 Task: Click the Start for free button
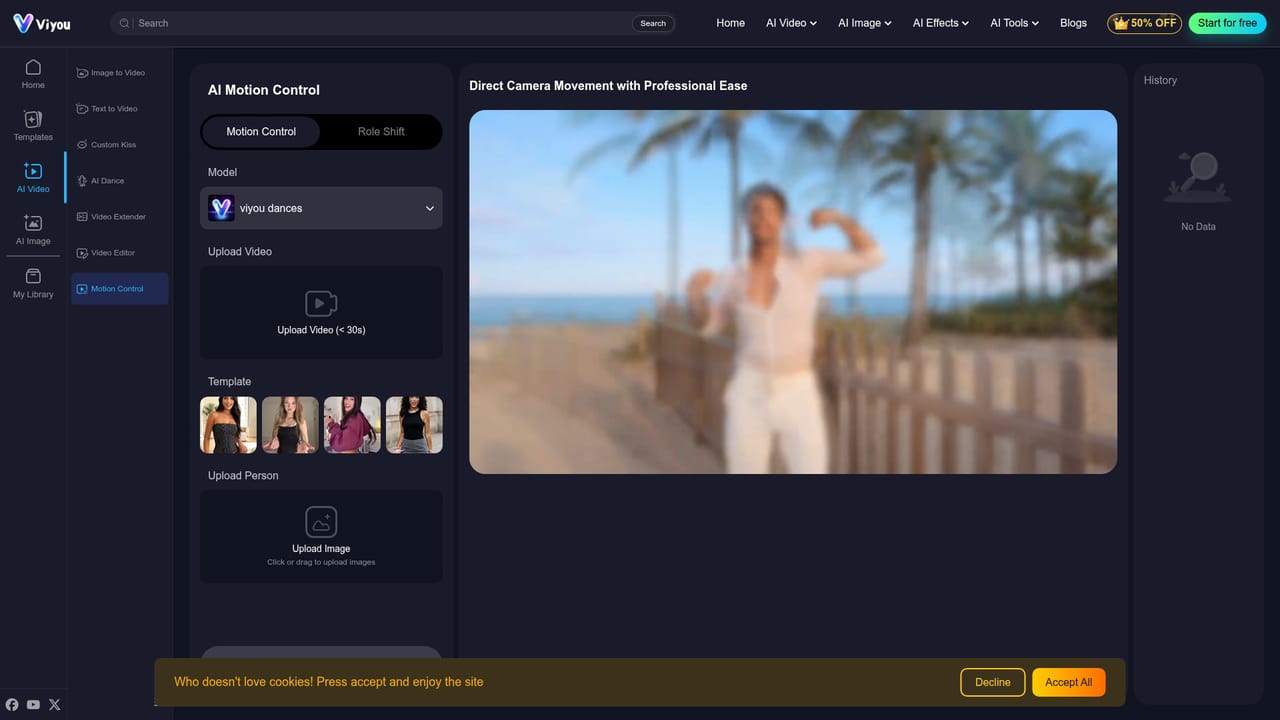click(1227, 23)
